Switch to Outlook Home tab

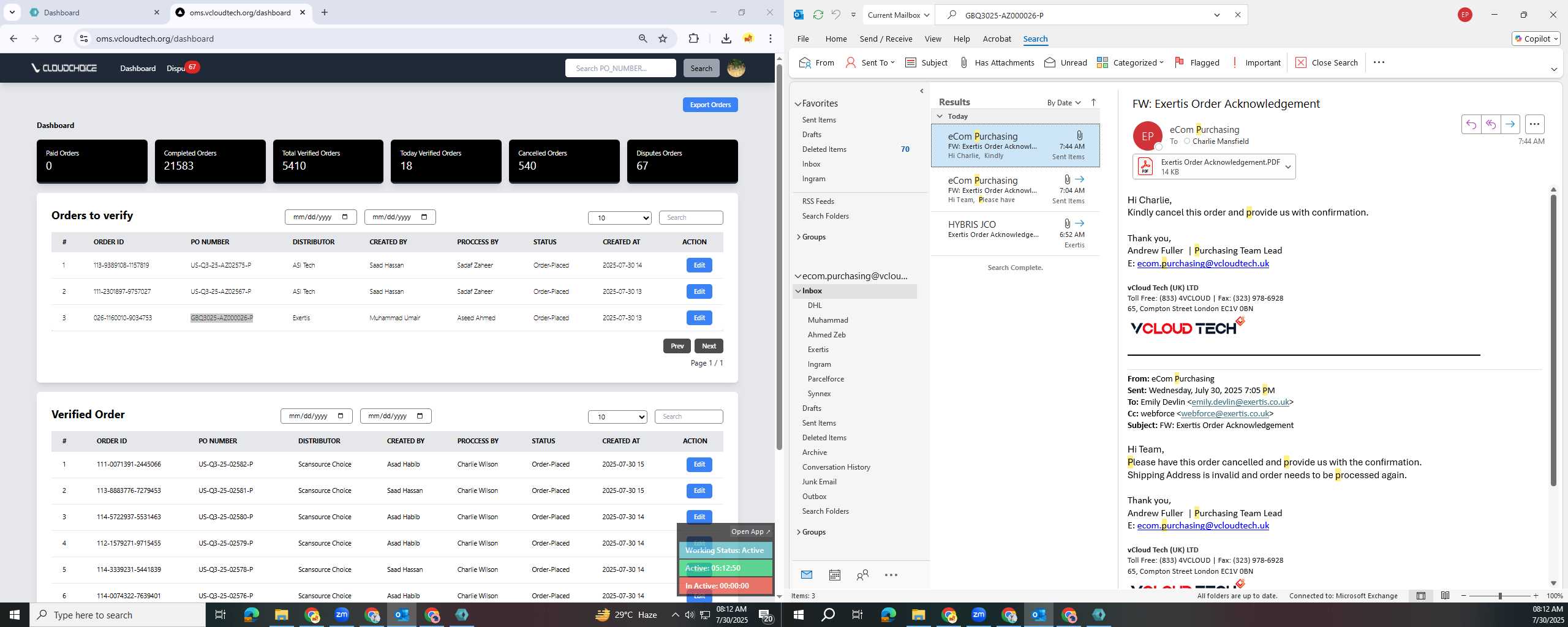(836, 39)
